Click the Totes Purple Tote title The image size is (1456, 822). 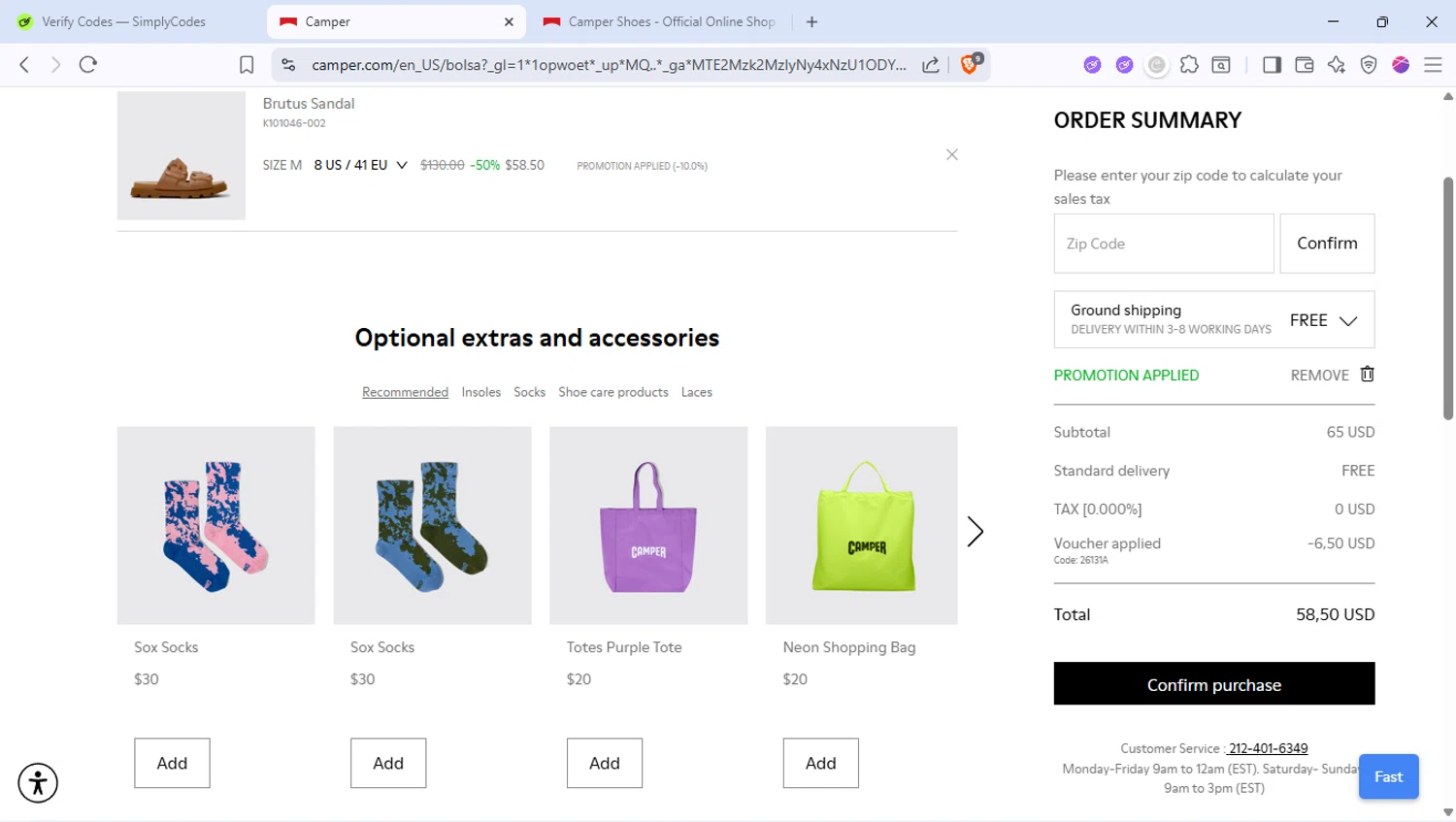tap(624, 647)
